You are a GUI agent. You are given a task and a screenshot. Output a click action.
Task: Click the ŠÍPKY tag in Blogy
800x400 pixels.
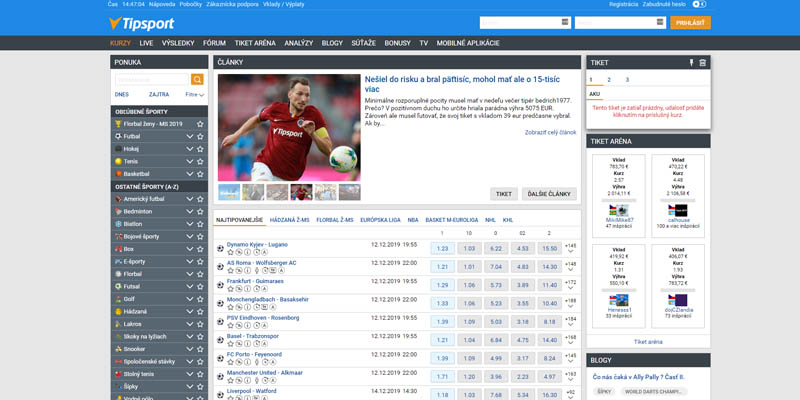605,392
